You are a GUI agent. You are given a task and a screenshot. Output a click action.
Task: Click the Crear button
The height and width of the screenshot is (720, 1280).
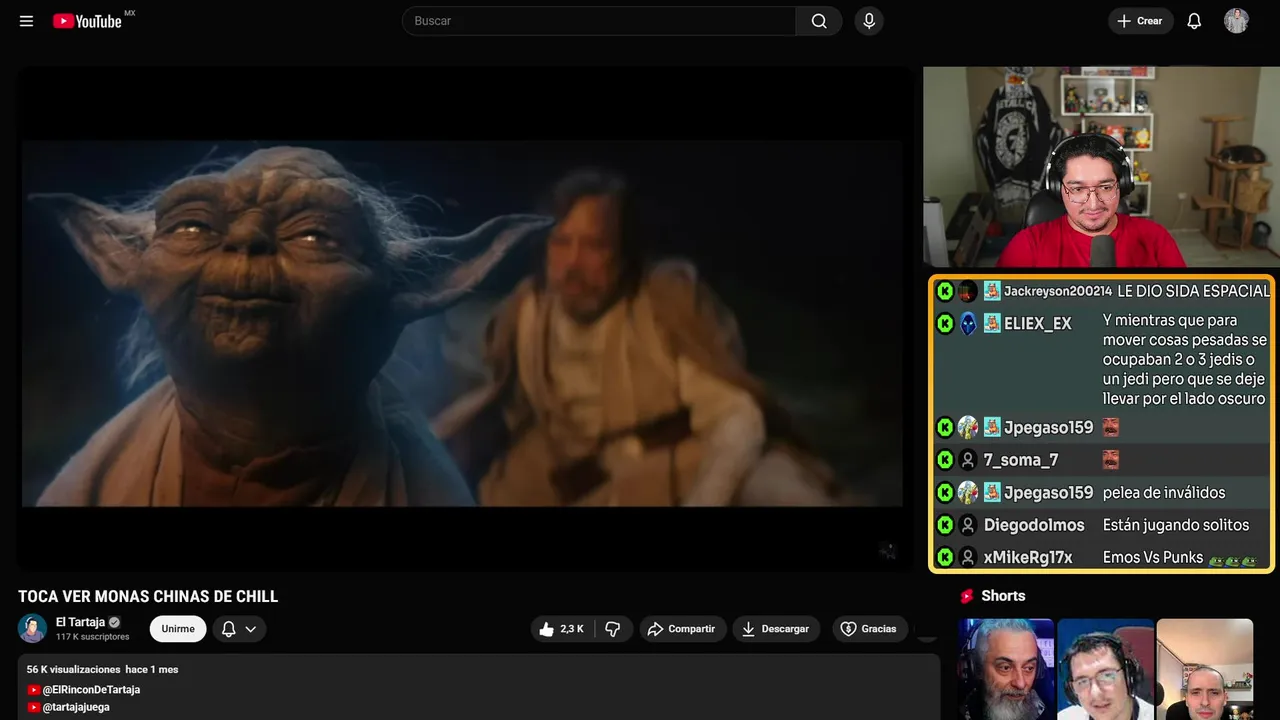(x=1140, y=21)
